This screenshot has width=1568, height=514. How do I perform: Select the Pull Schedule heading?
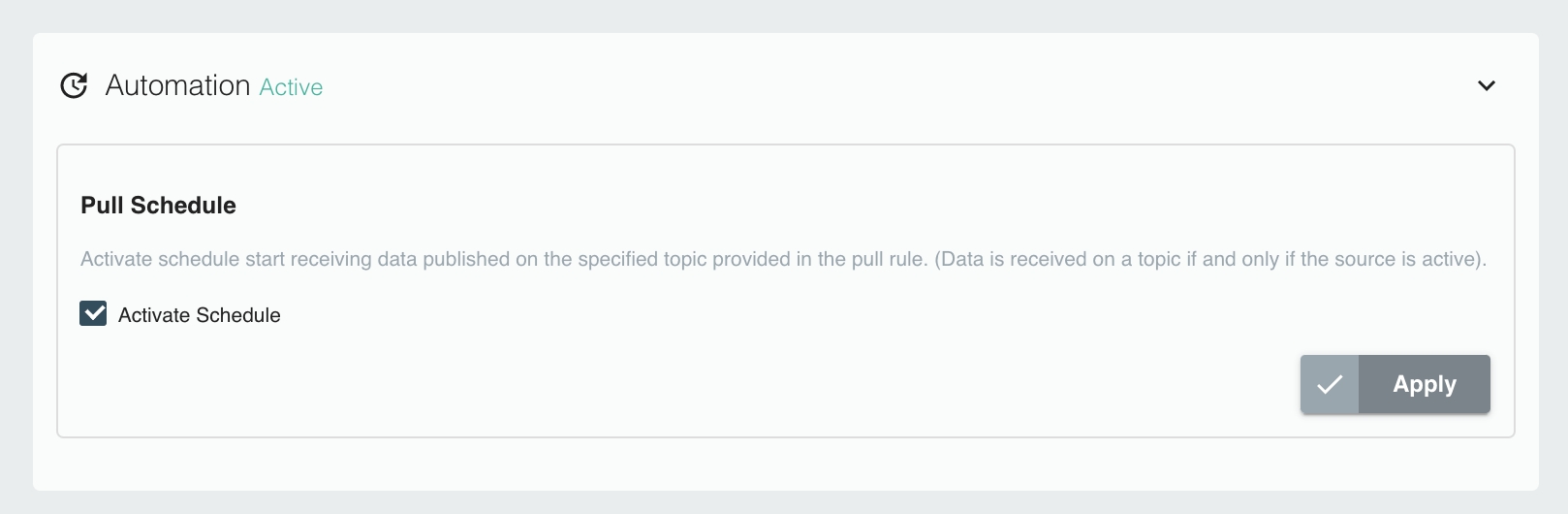(158, 206)
